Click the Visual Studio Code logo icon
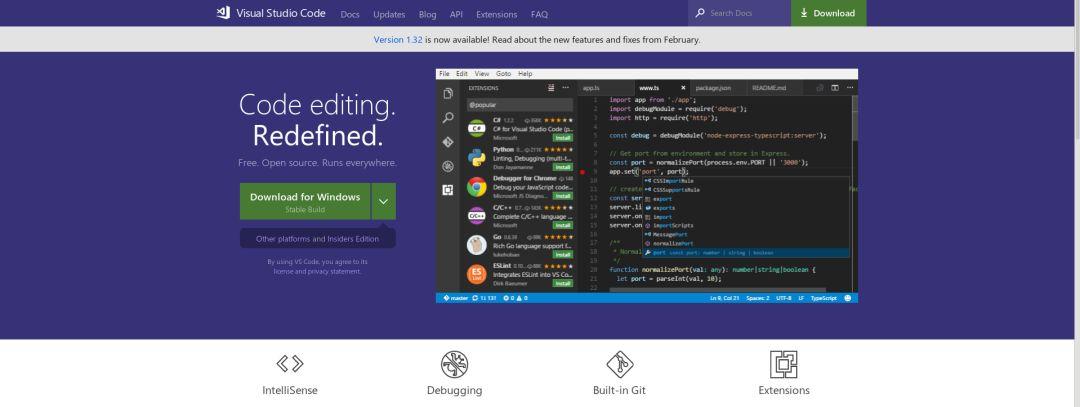This screenshot has height=407, width=1080. click(x=223, y=13)
